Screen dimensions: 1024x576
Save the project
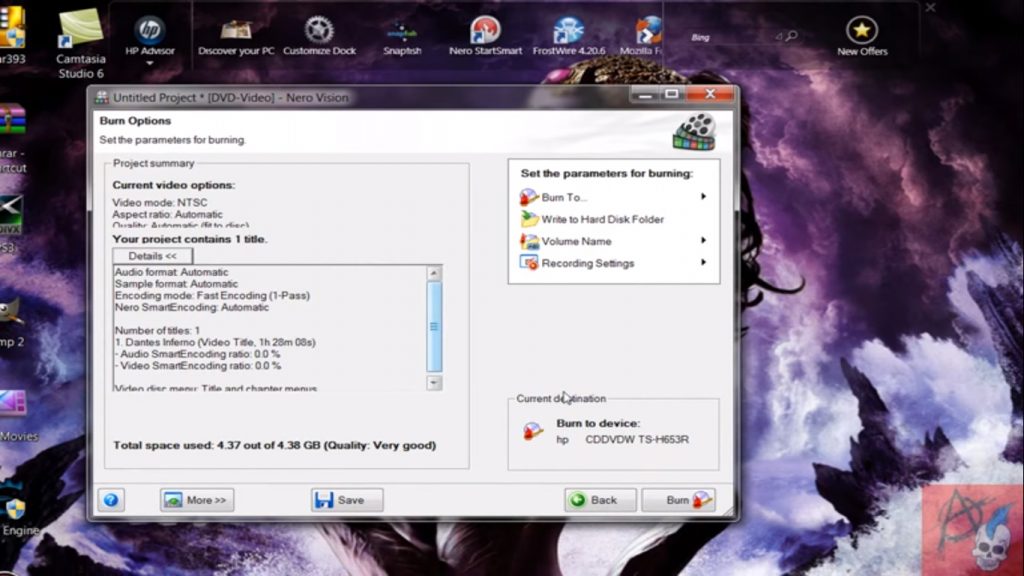(x=347, y=500)
